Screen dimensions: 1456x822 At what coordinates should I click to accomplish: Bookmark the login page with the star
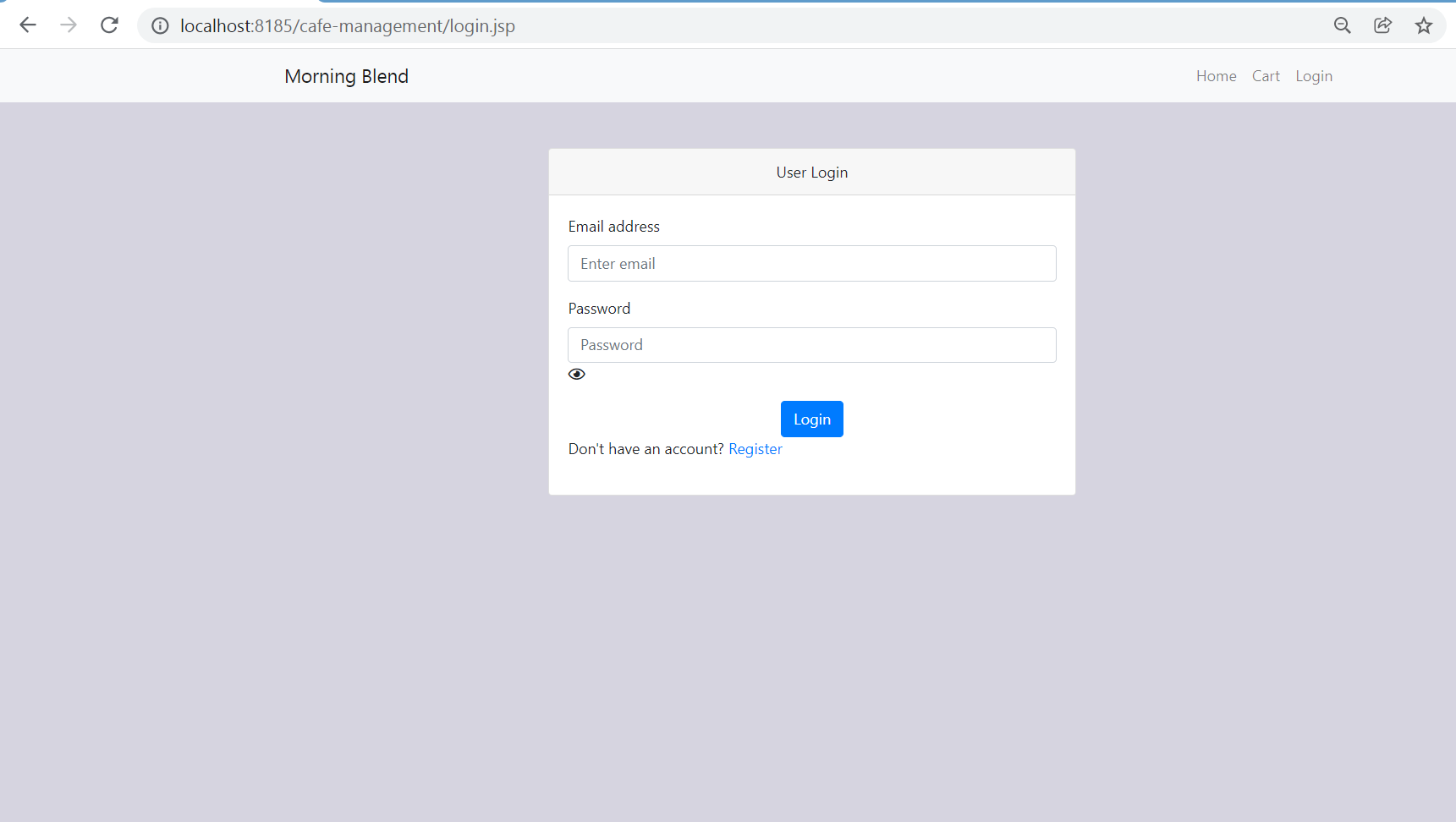tap(1425, 25)
